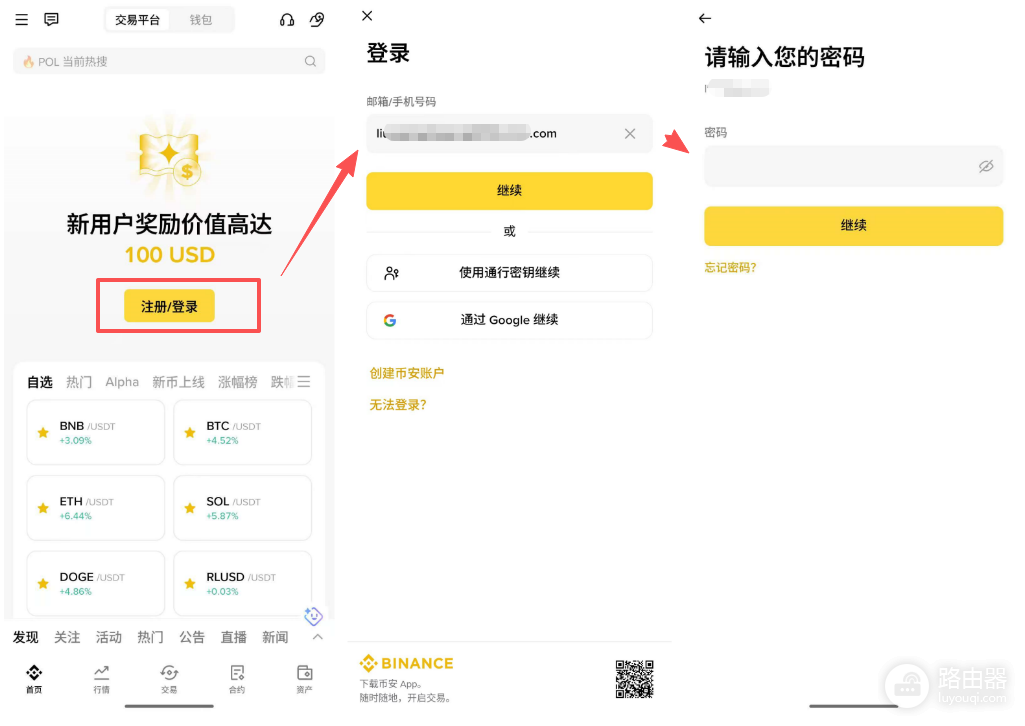Select the 新币上线 market tab

coord(178,382)
